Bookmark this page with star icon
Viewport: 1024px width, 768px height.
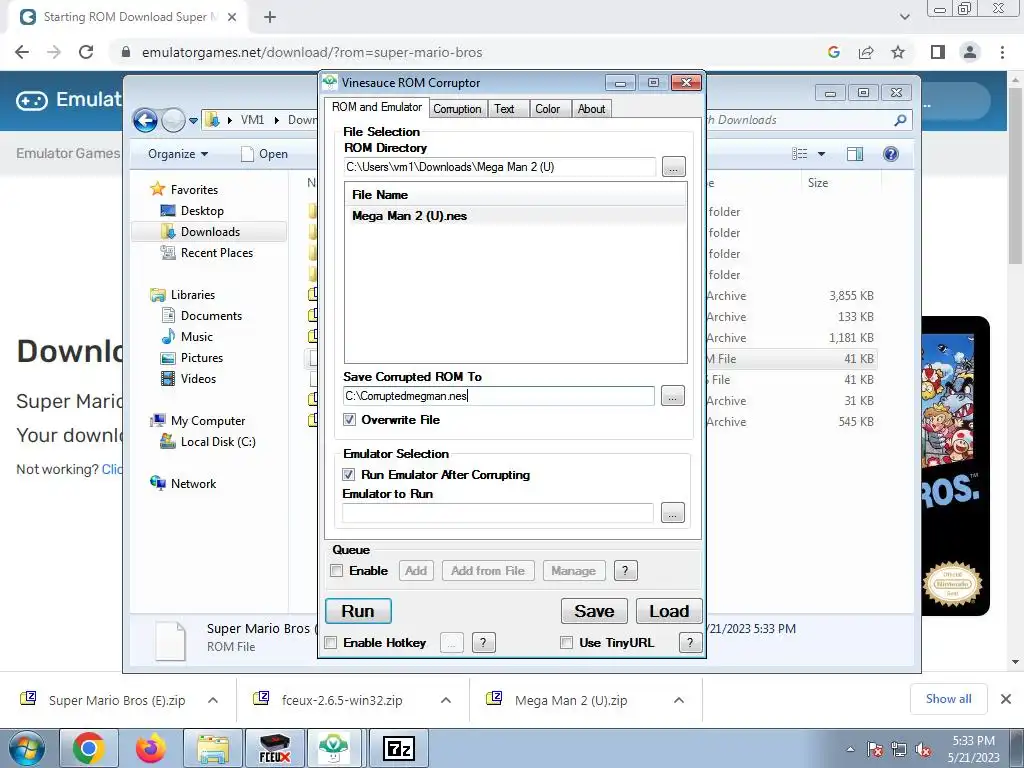point(898,52)
